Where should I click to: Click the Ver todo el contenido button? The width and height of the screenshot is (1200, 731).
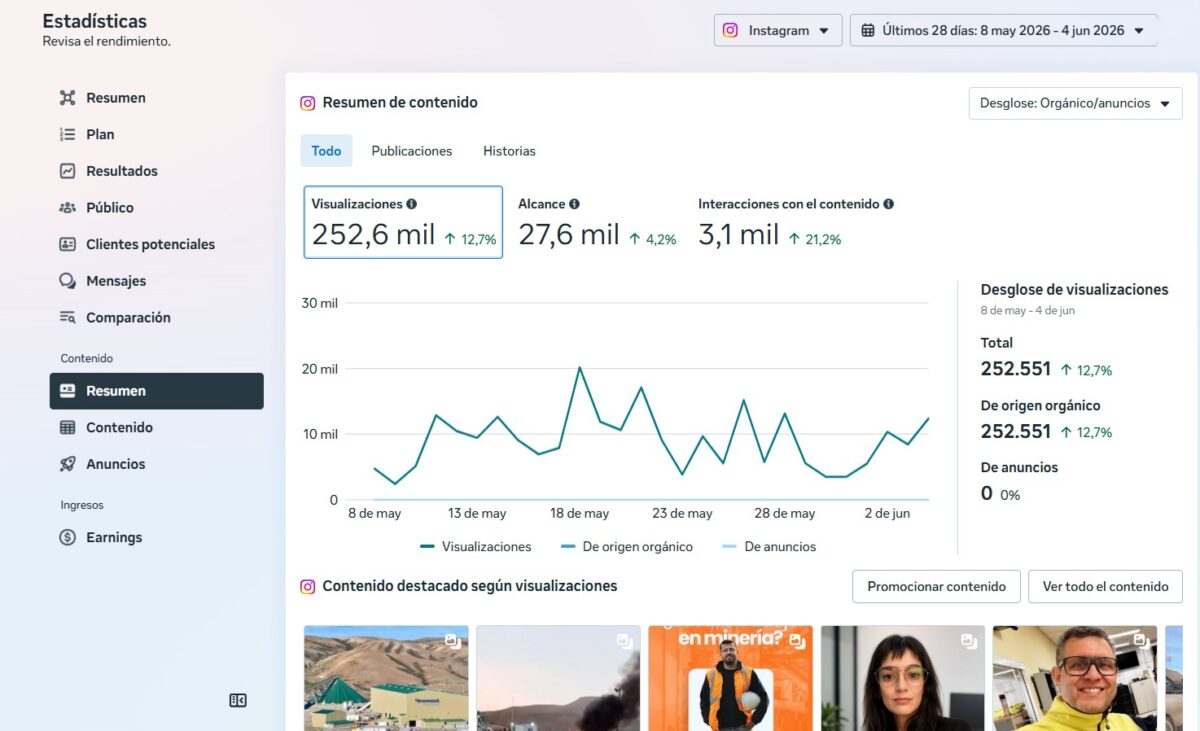[x=1106, y=587]
